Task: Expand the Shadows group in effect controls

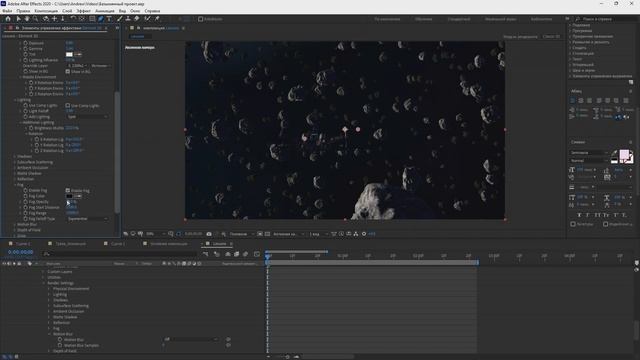Action: click(15, 157)
